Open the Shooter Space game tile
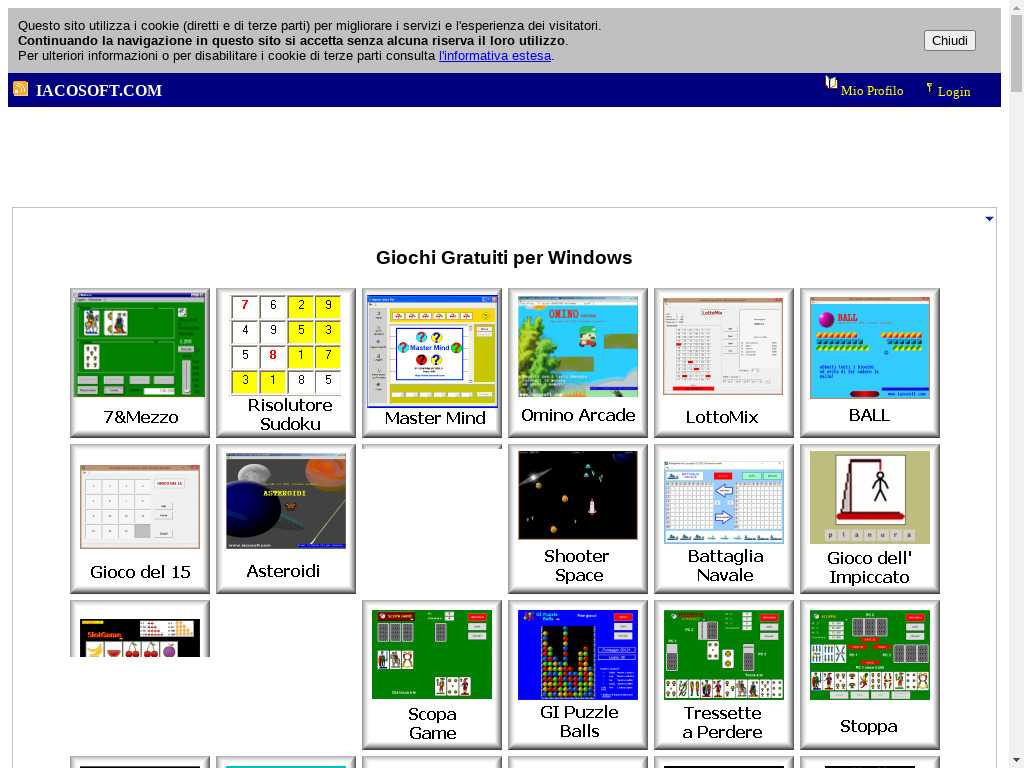 pyautogui.click(x=578, y=519)
